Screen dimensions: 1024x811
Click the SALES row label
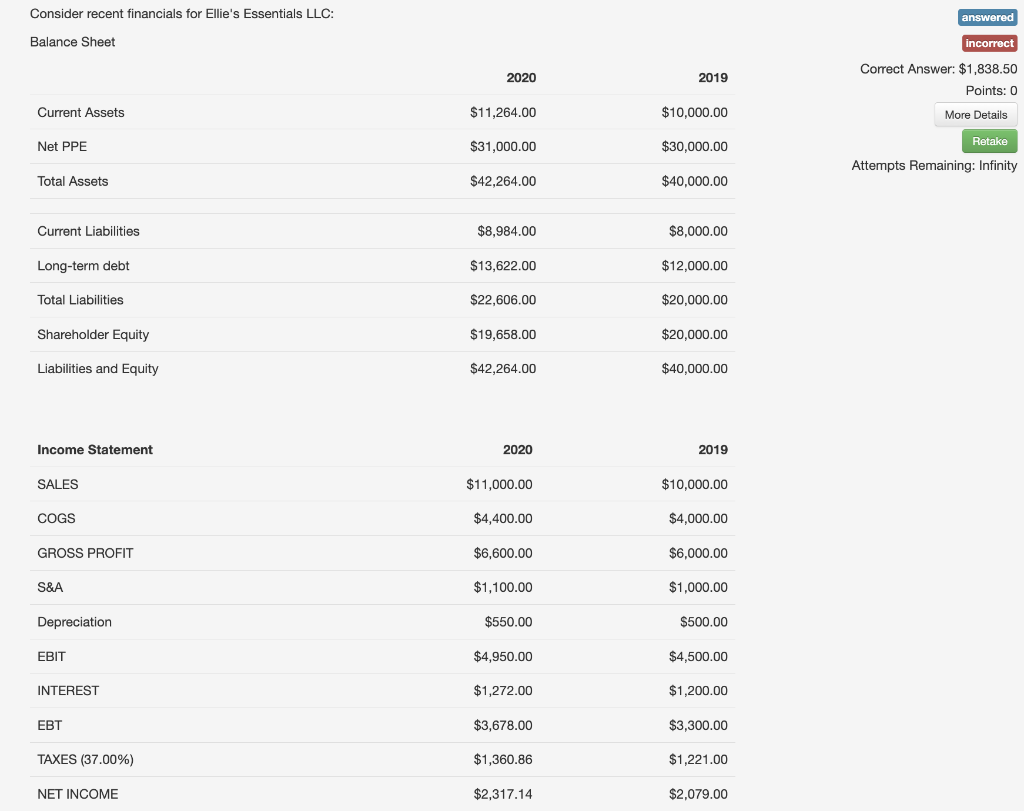(57, 484)
